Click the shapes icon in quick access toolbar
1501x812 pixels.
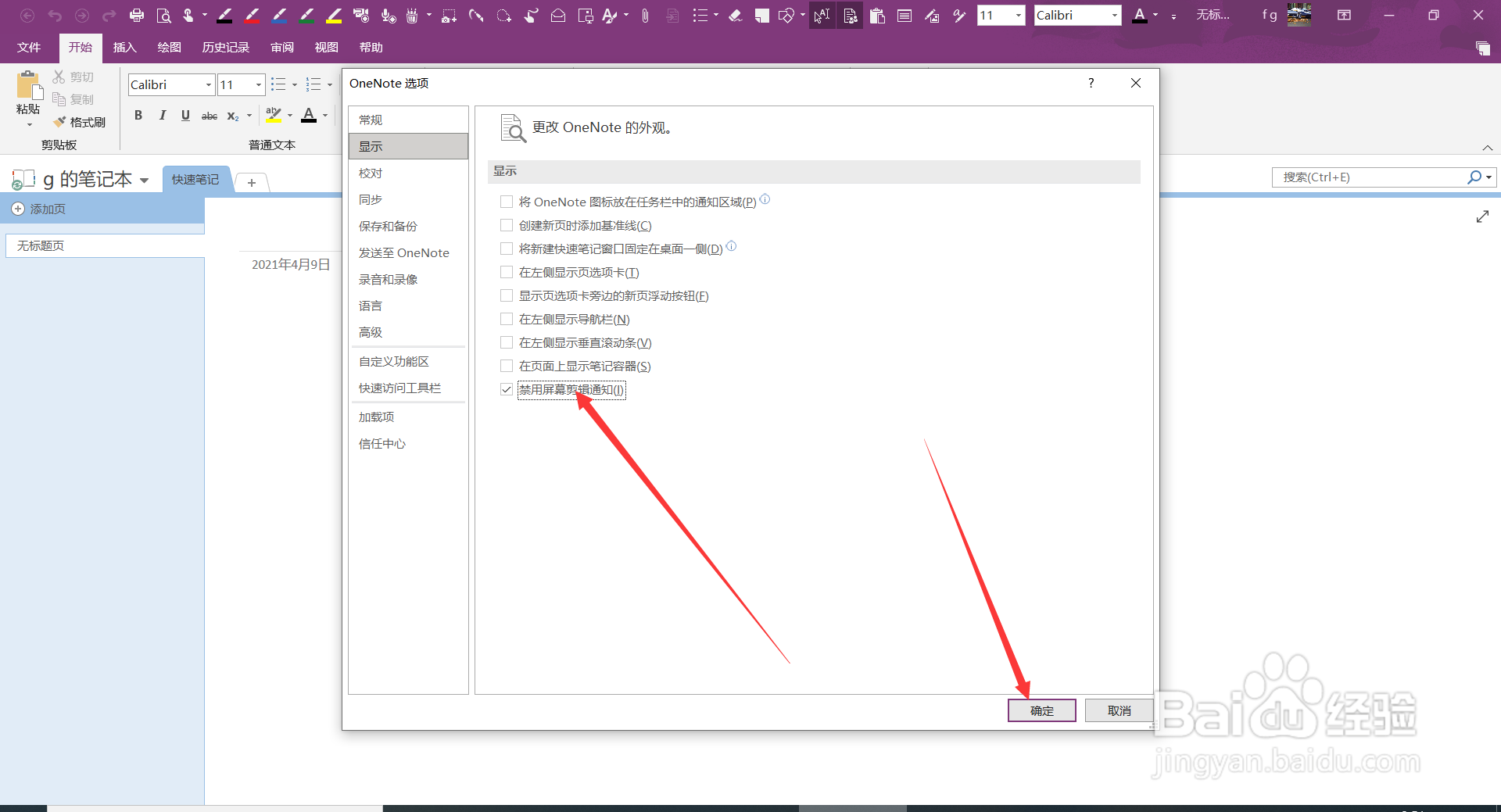pos(786,15)
